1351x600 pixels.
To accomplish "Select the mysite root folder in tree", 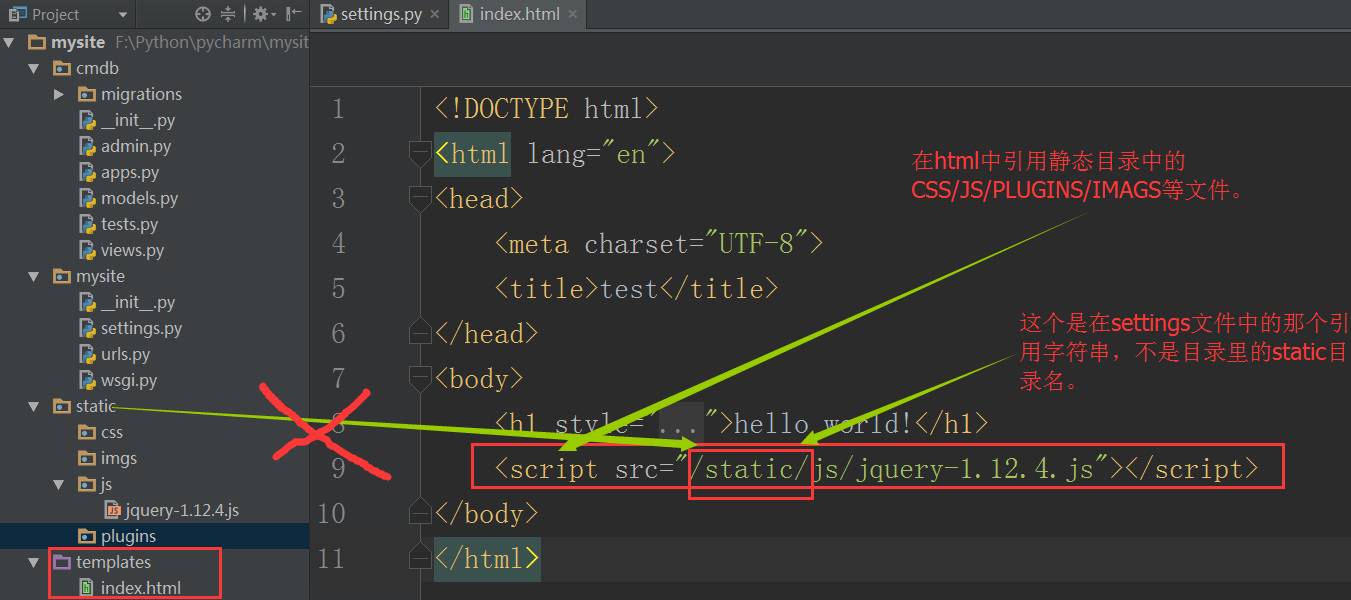I will point(78,42).
